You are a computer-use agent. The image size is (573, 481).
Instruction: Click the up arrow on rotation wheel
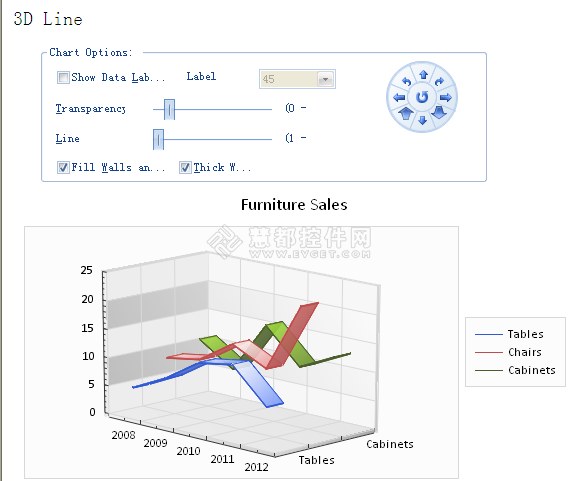tap(423, 75)
